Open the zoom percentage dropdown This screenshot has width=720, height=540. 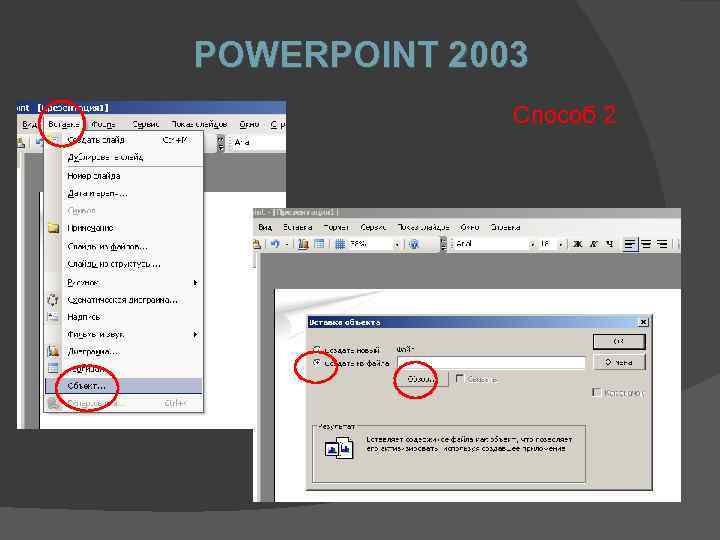(x=397, y=245)
